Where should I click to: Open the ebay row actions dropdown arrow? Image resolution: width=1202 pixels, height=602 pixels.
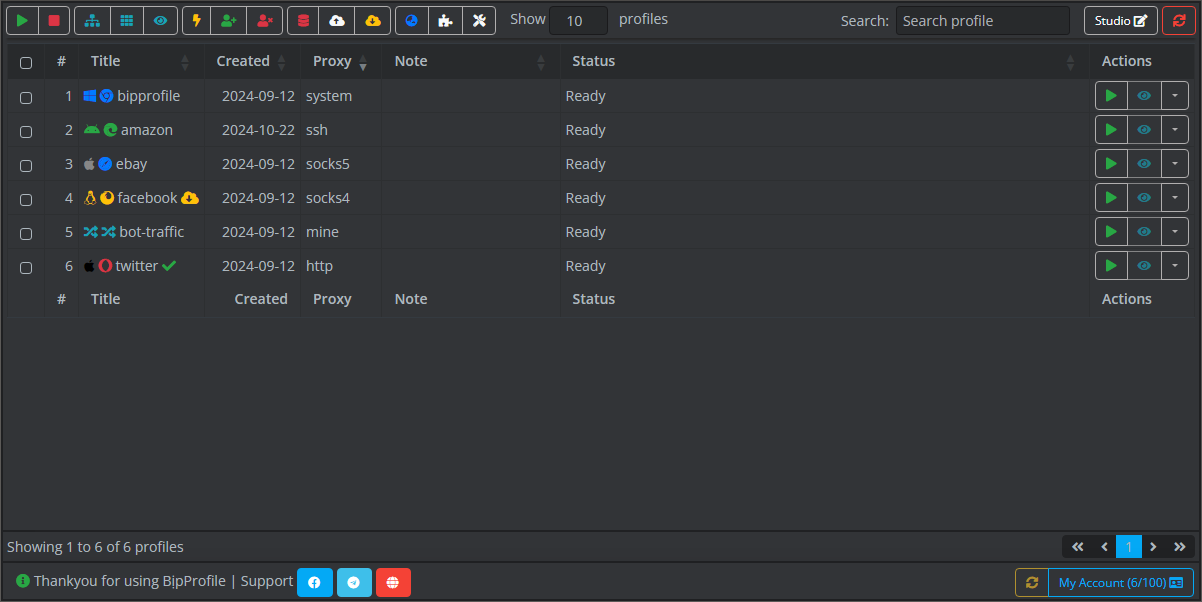point(1175,164)
